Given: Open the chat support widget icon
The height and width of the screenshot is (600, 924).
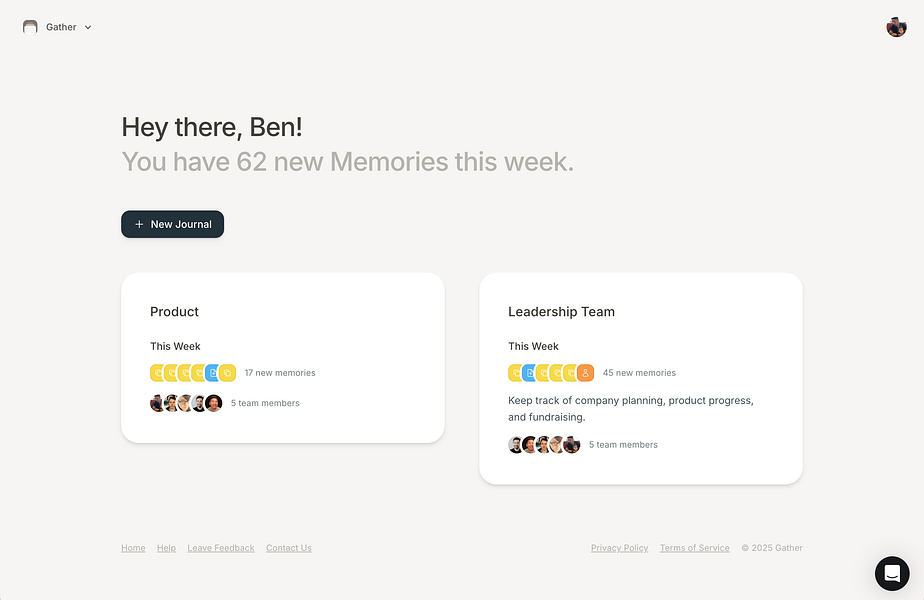Looking at the screenshot, I should (892, 573).
